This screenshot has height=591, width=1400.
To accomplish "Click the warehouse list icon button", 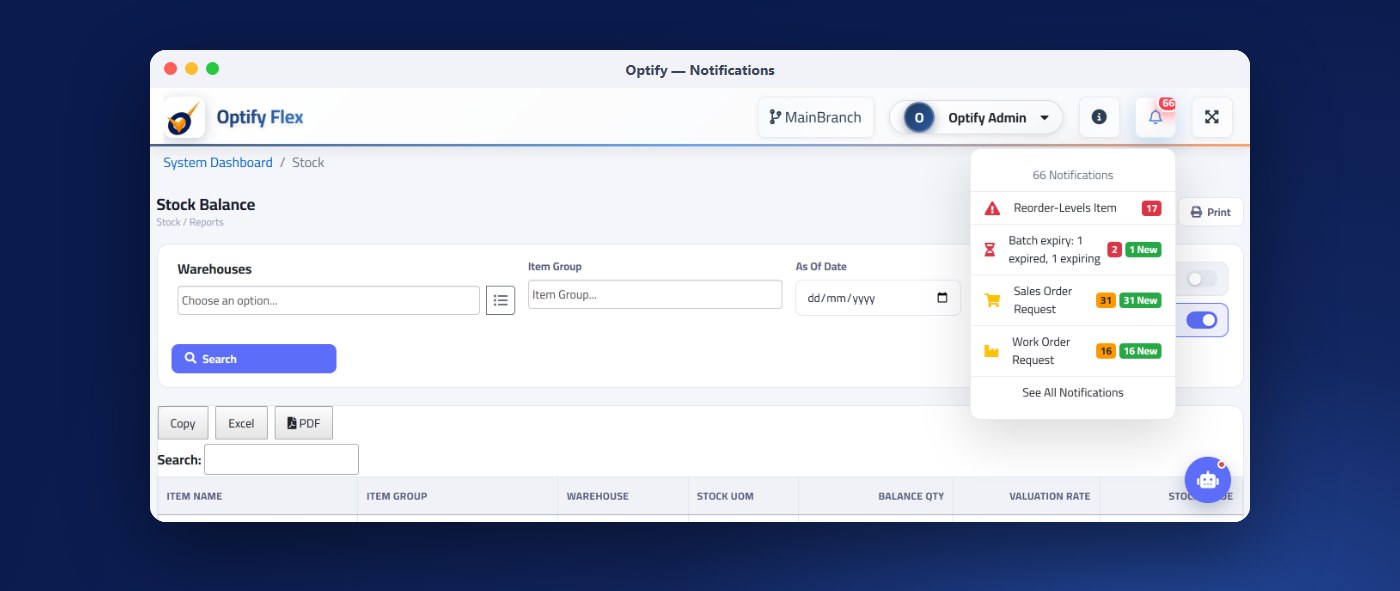I will [x=500, y=300].
